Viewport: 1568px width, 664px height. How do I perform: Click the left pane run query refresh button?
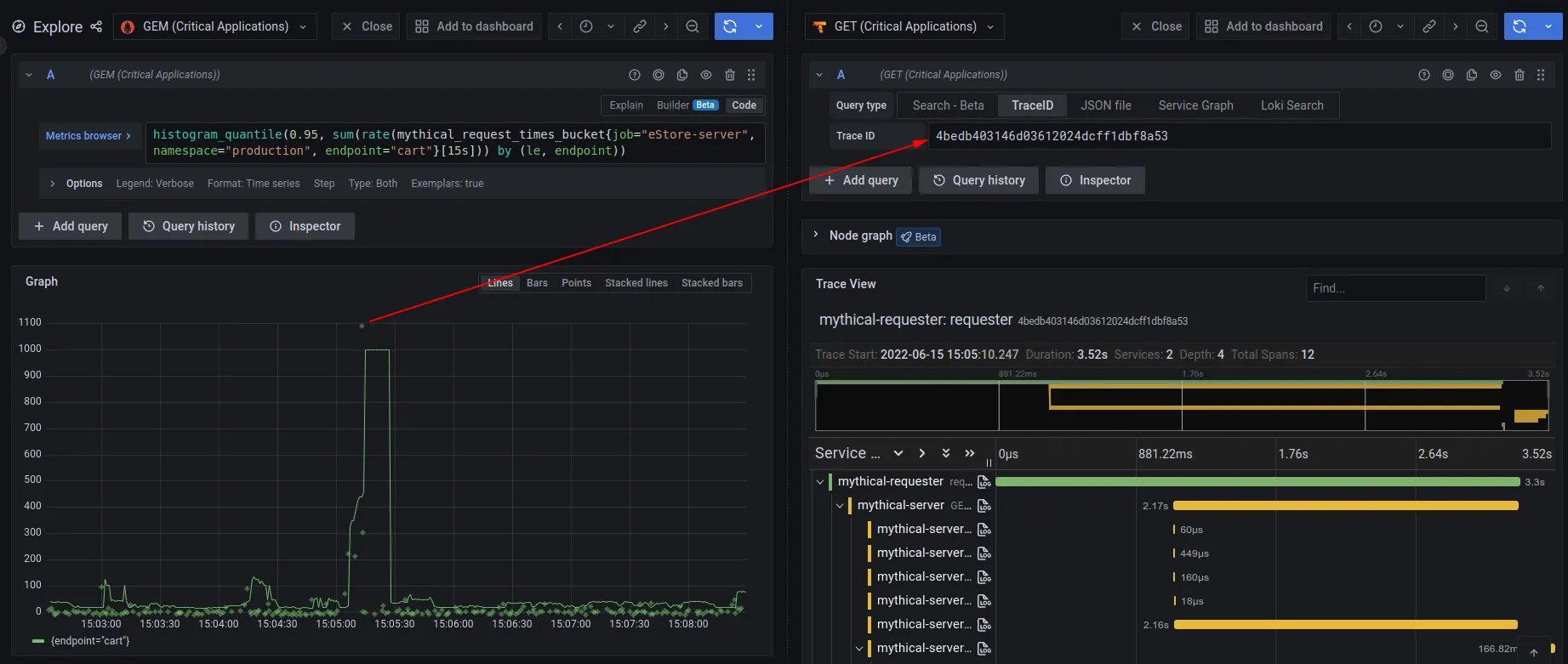[730, 26]
